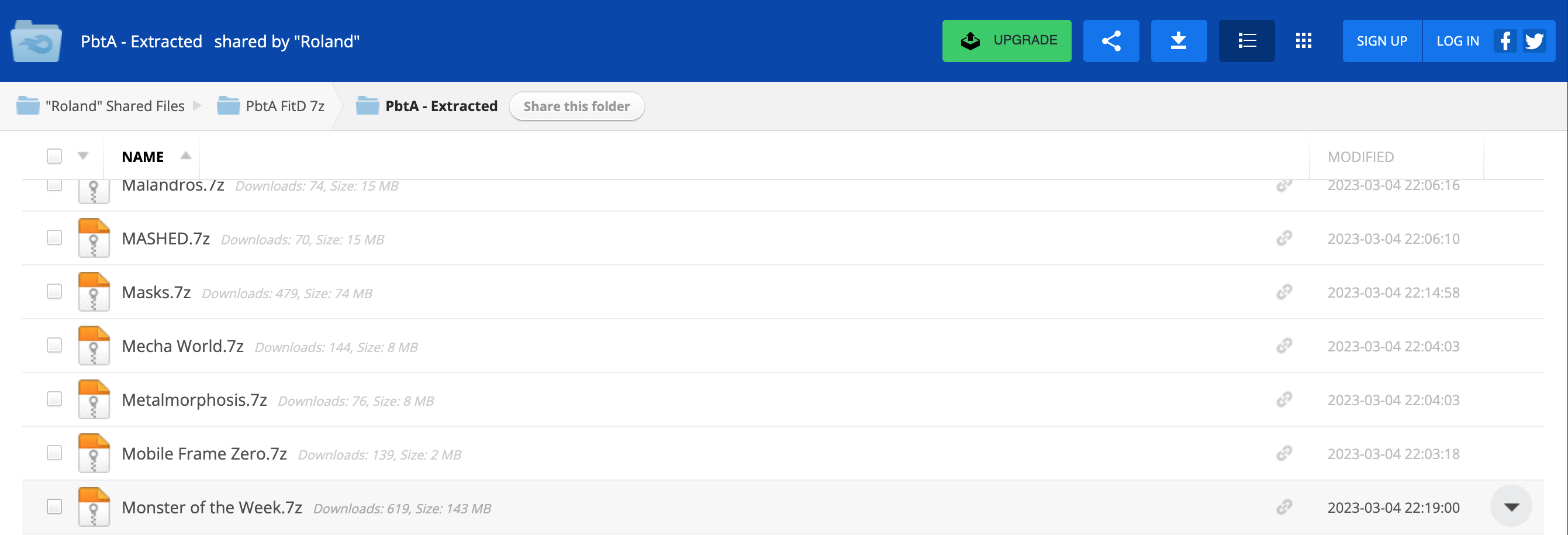Click the archive icon for Mobile Frame Zero.7z
The height and width of the screenshot is (535, 1568).
(x=94, y=453)
